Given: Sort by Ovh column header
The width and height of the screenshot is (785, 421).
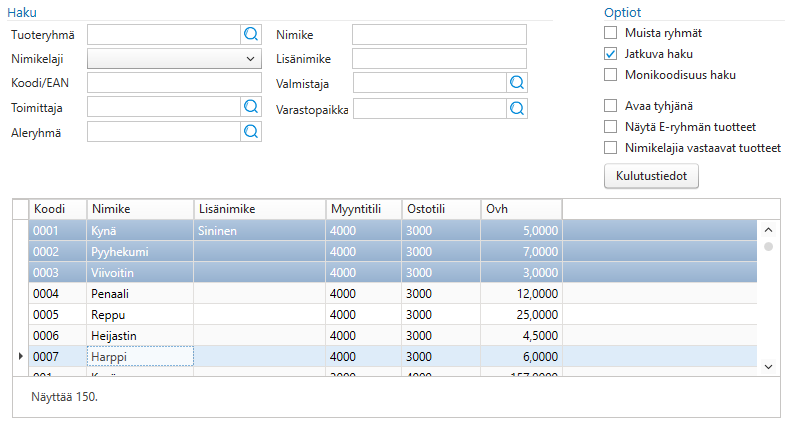Looking at the screenshot, I should (521, 209).
